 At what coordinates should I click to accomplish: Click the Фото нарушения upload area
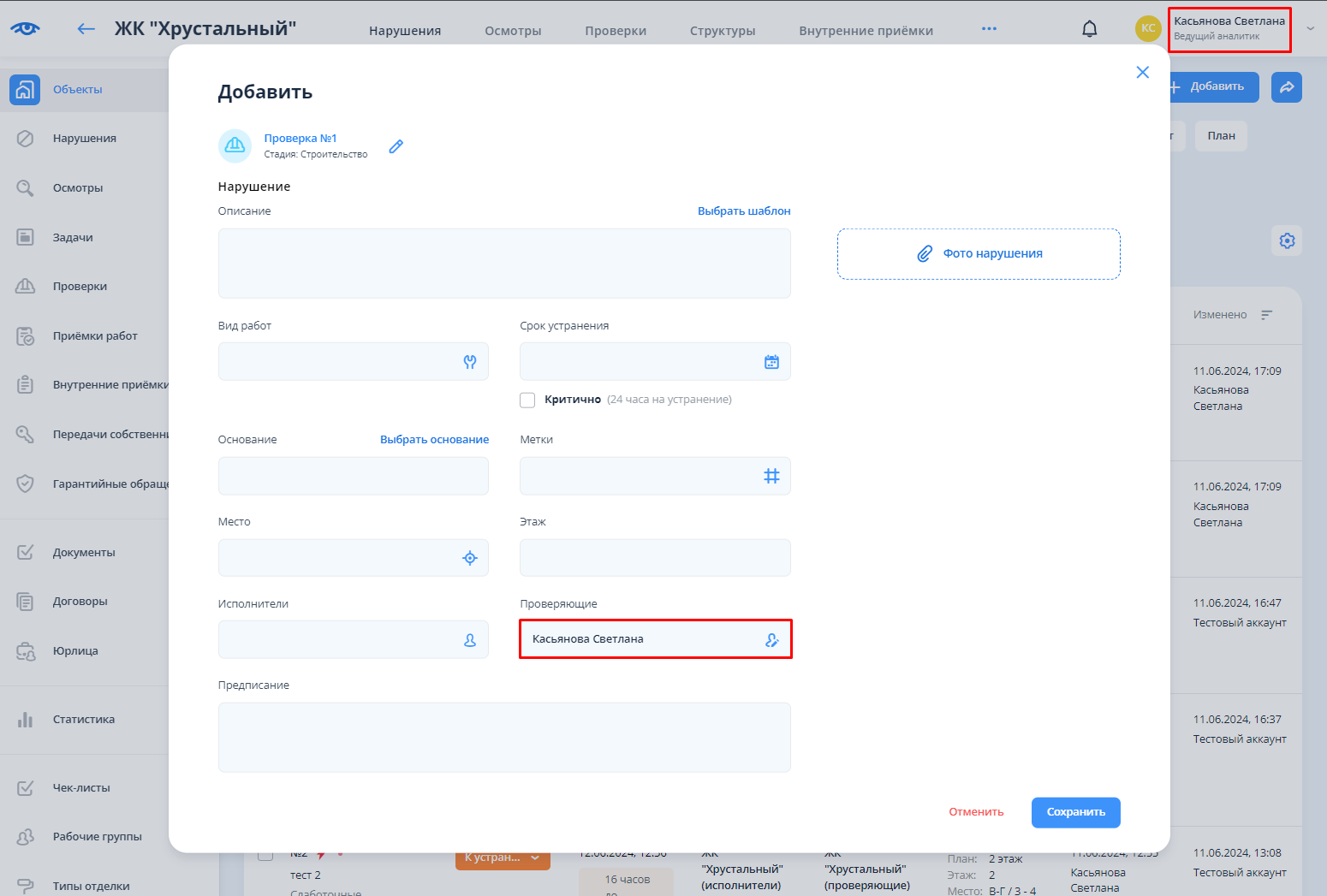978,254
